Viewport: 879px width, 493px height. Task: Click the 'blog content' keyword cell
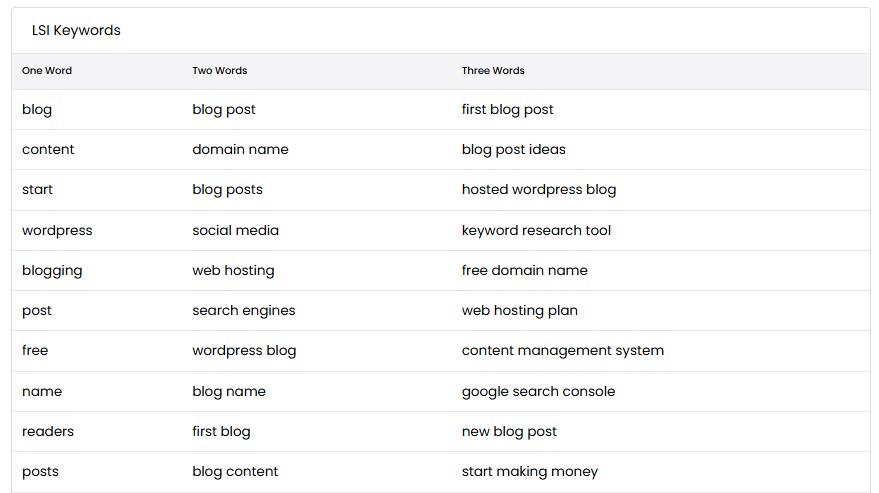(235, 472)
